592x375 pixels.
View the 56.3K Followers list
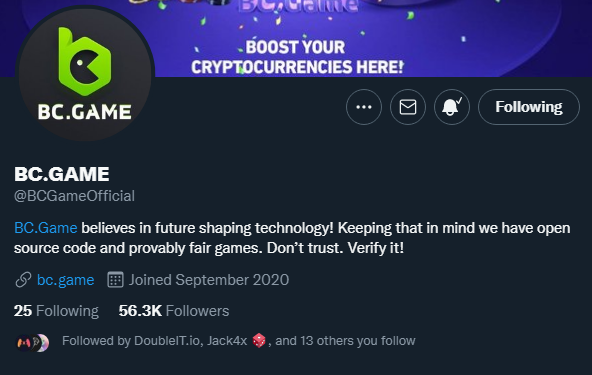coord(174,311)
